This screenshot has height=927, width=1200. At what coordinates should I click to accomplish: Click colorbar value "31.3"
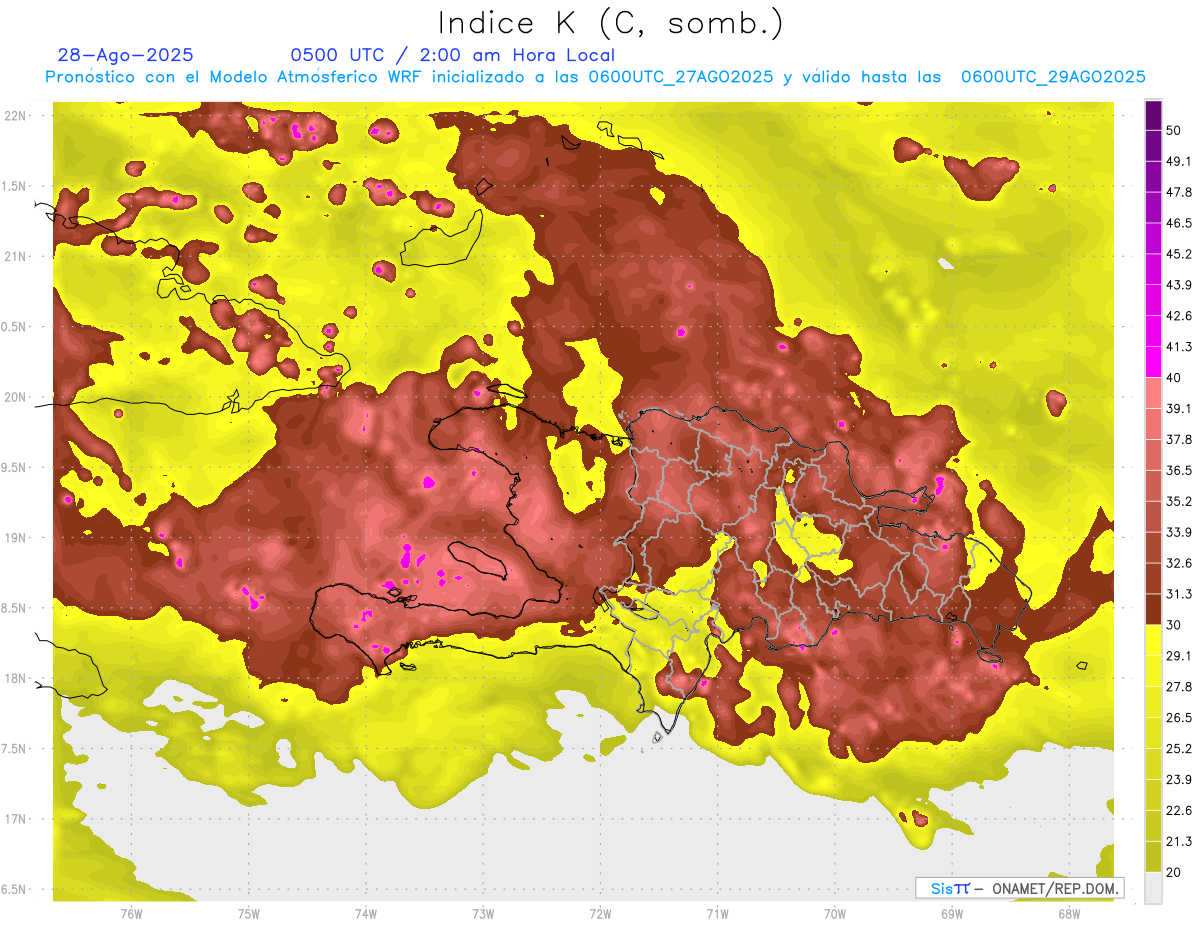[x=1179, y=594]
